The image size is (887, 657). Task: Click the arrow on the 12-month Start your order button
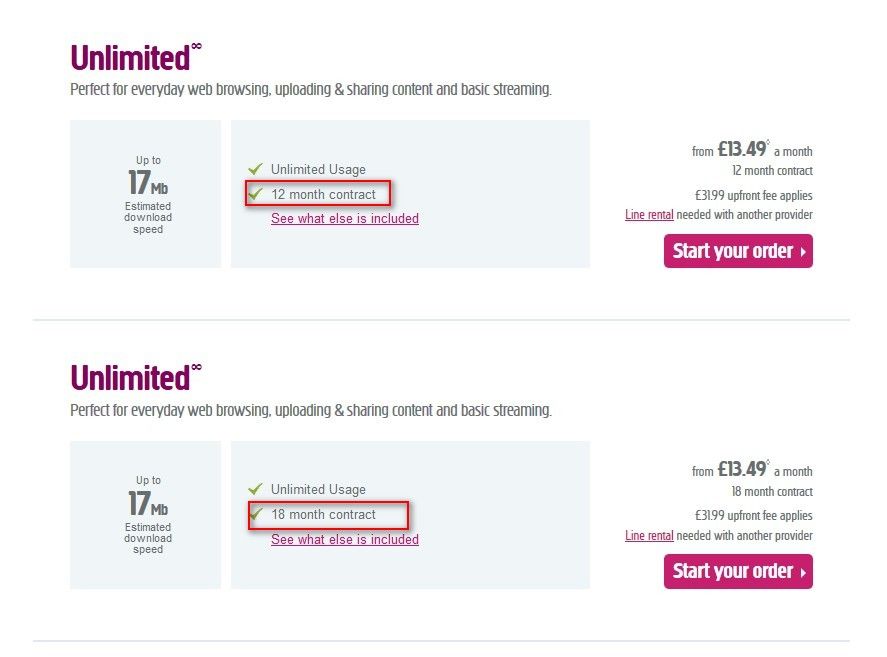click(803, 252)
